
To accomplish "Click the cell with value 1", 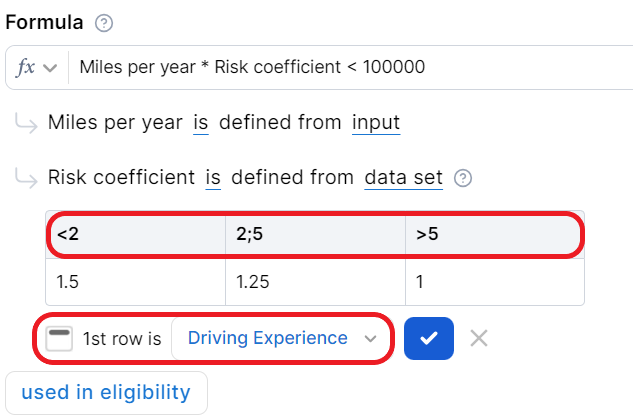I will [494, 282].
